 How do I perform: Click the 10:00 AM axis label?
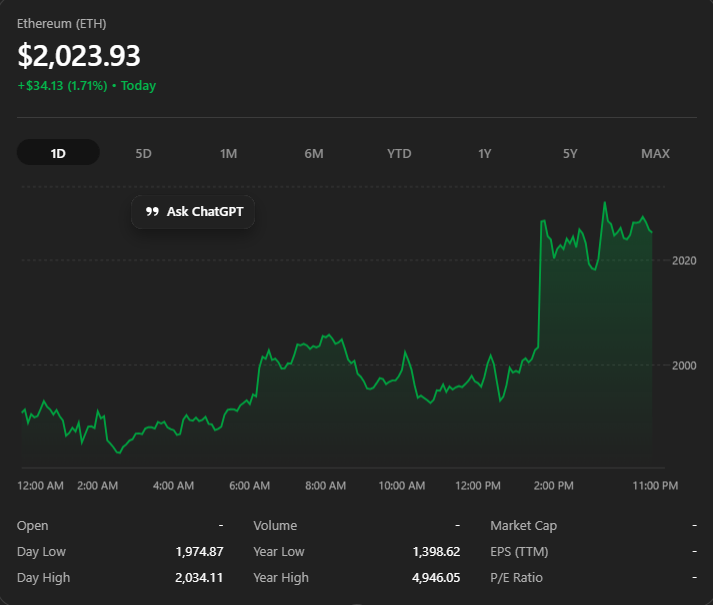click(x=402, y=486)
